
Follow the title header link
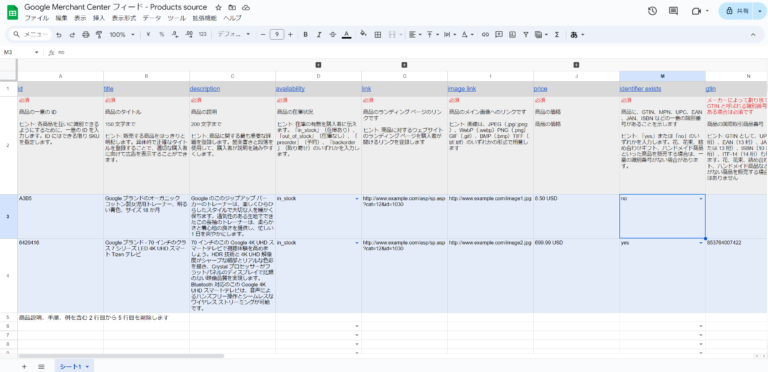109,89
